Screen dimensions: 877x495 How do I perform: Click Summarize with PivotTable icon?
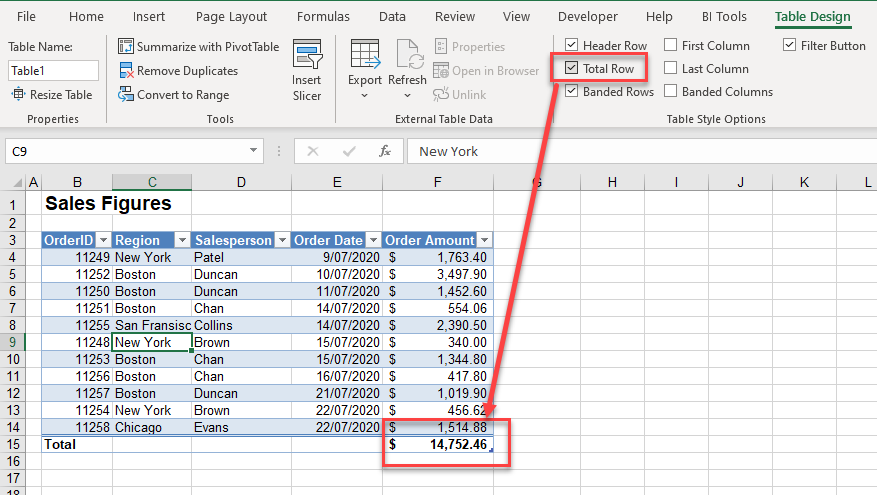[x=126, y=47]
